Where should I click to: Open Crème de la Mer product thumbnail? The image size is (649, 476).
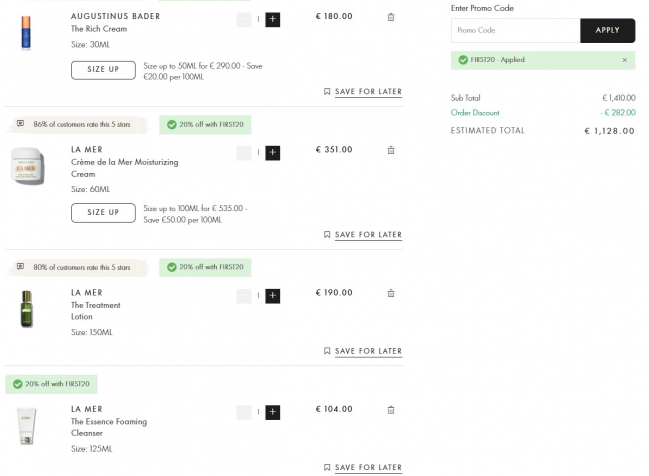click(28, 165)
